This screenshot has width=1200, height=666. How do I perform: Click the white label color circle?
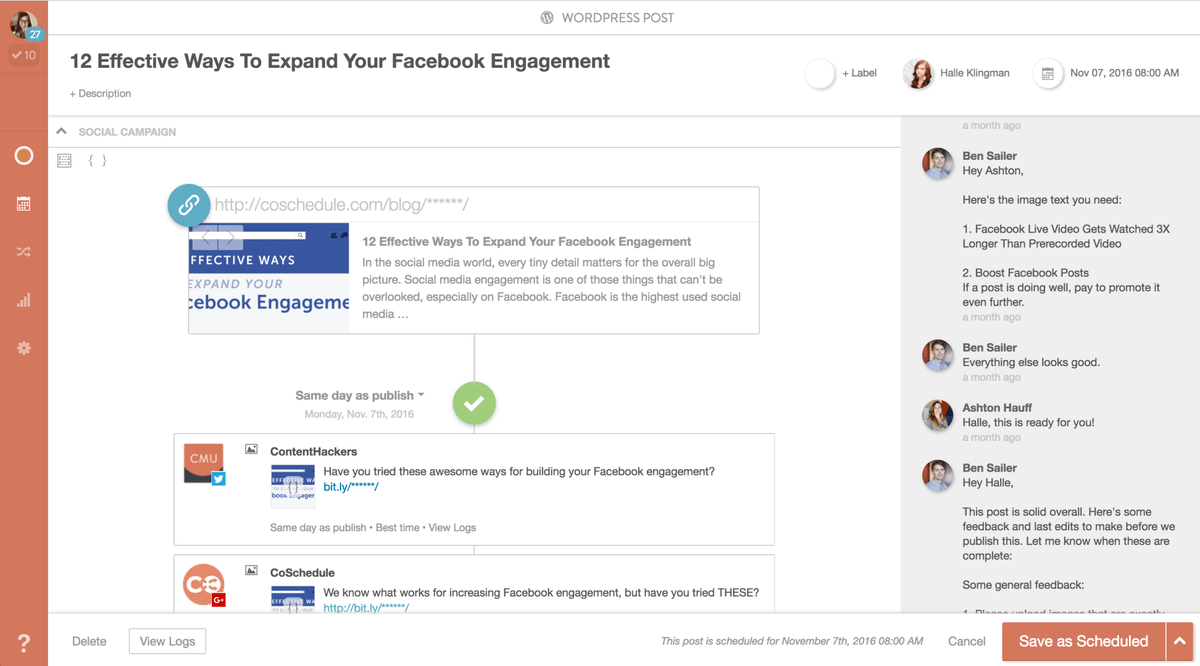pos(820,74)
